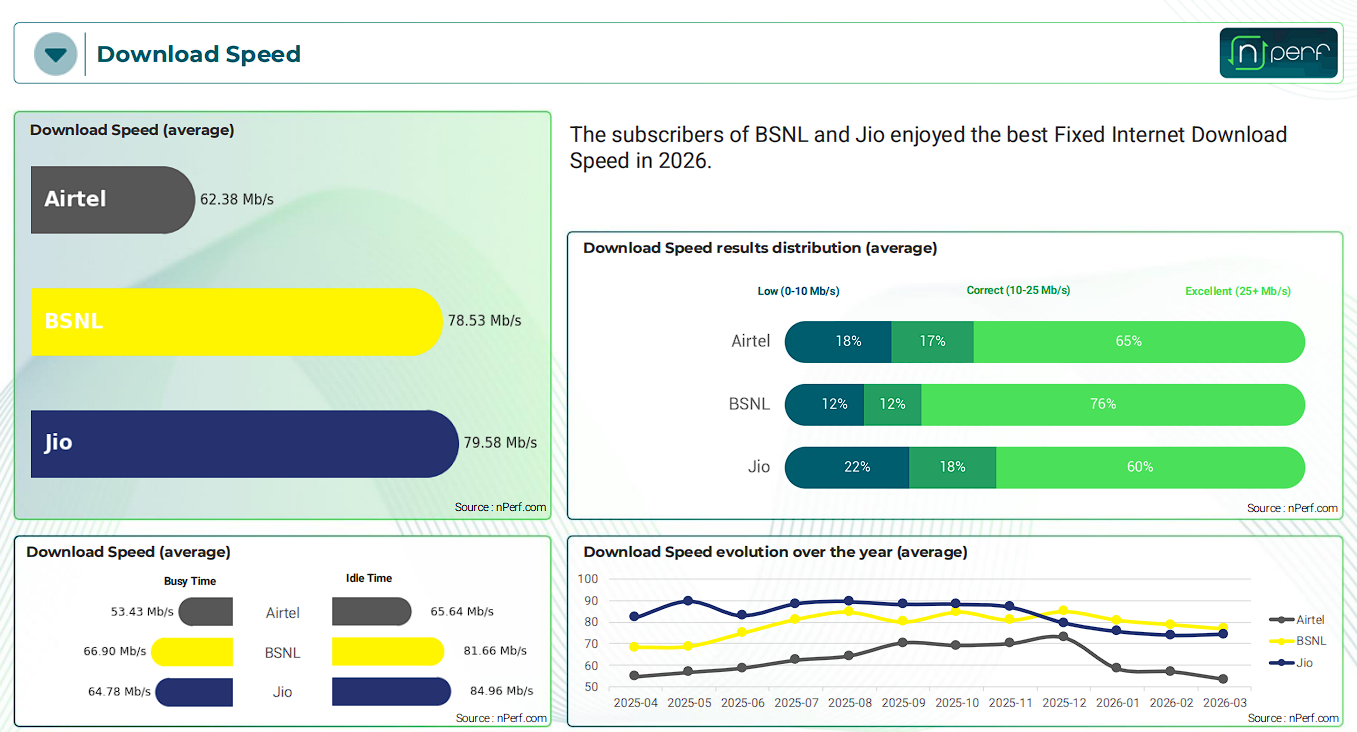The height and width of the screenshot is (732, 1357).
Task: Select the navy Jio average speed bar
Action: tap(244, 443)
